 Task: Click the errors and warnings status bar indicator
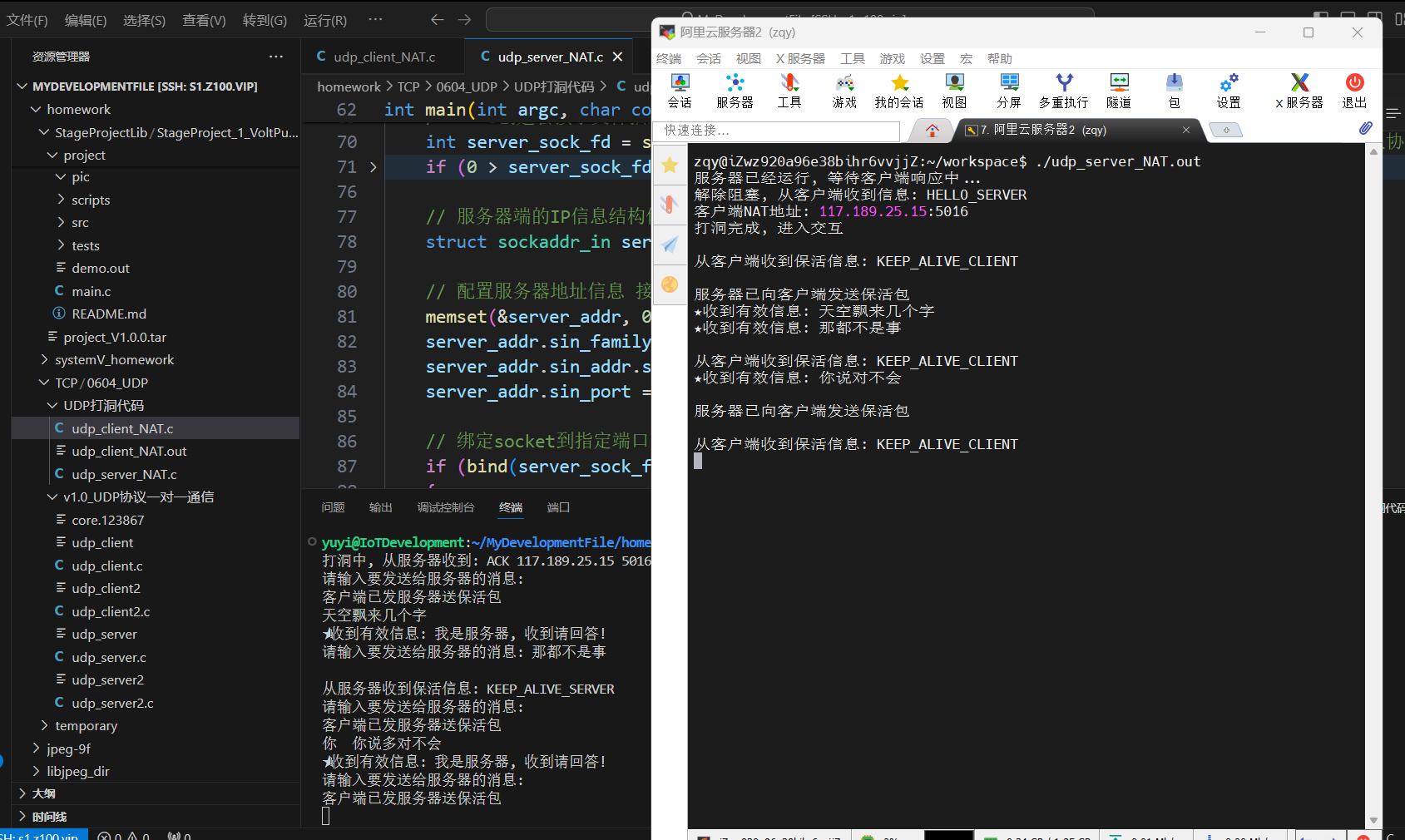pyautogui.click(x=124, y=835)
